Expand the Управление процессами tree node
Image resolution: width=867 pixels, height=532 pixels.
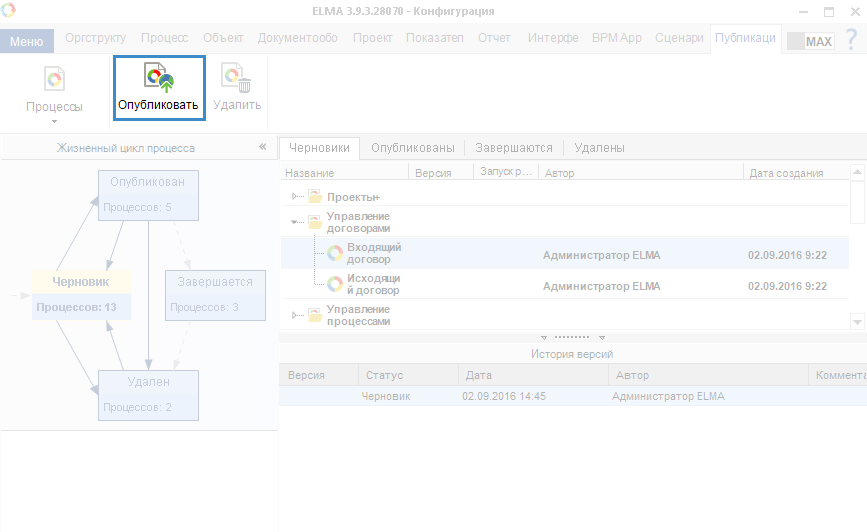pyautogui.click(x=294, y=315)
